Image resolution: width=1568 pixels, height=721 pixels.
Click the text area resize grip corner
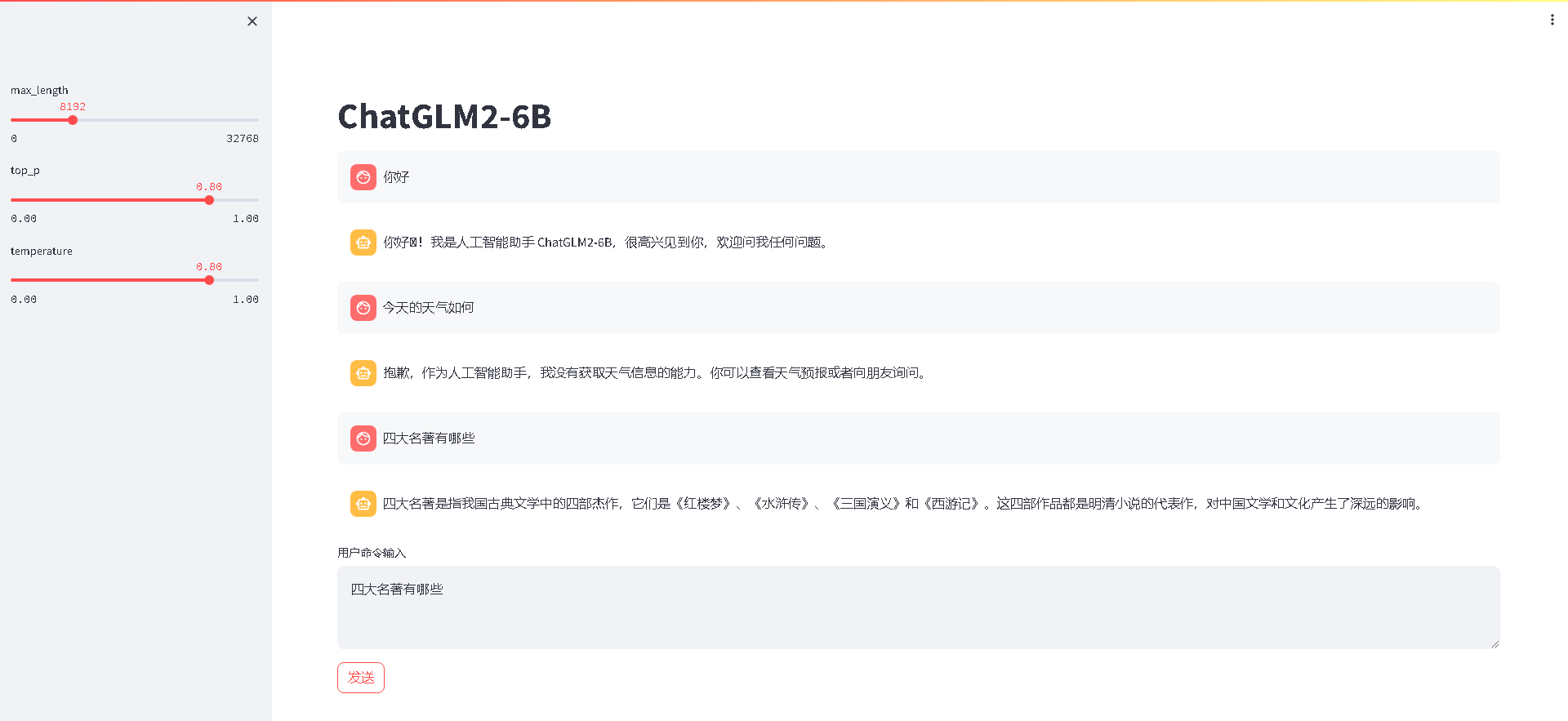click(1494, 644)
